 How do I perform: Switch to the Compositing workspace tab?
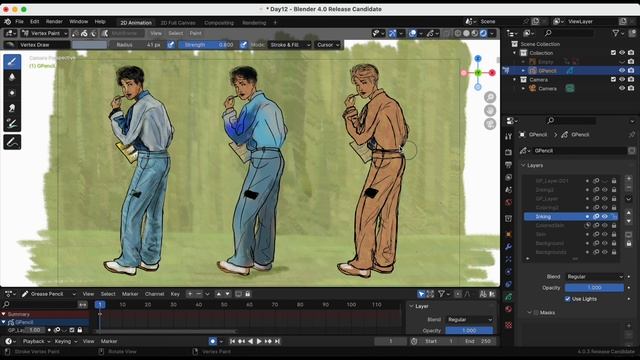(x=219, y=23)
